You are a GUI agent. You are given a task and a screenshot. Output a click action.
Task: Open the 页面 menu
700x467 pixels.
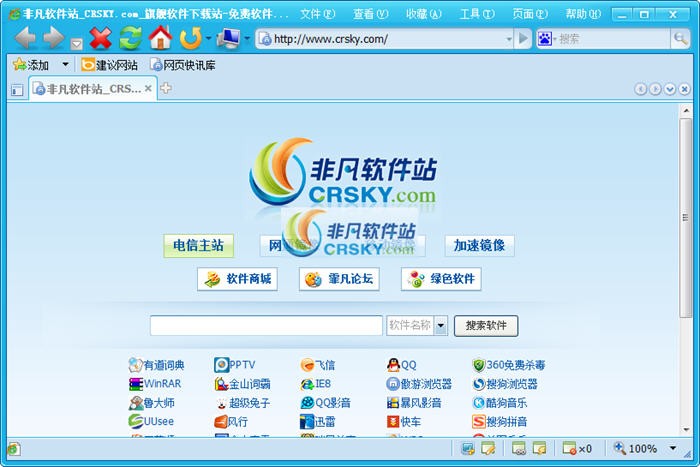click(530, 14)
